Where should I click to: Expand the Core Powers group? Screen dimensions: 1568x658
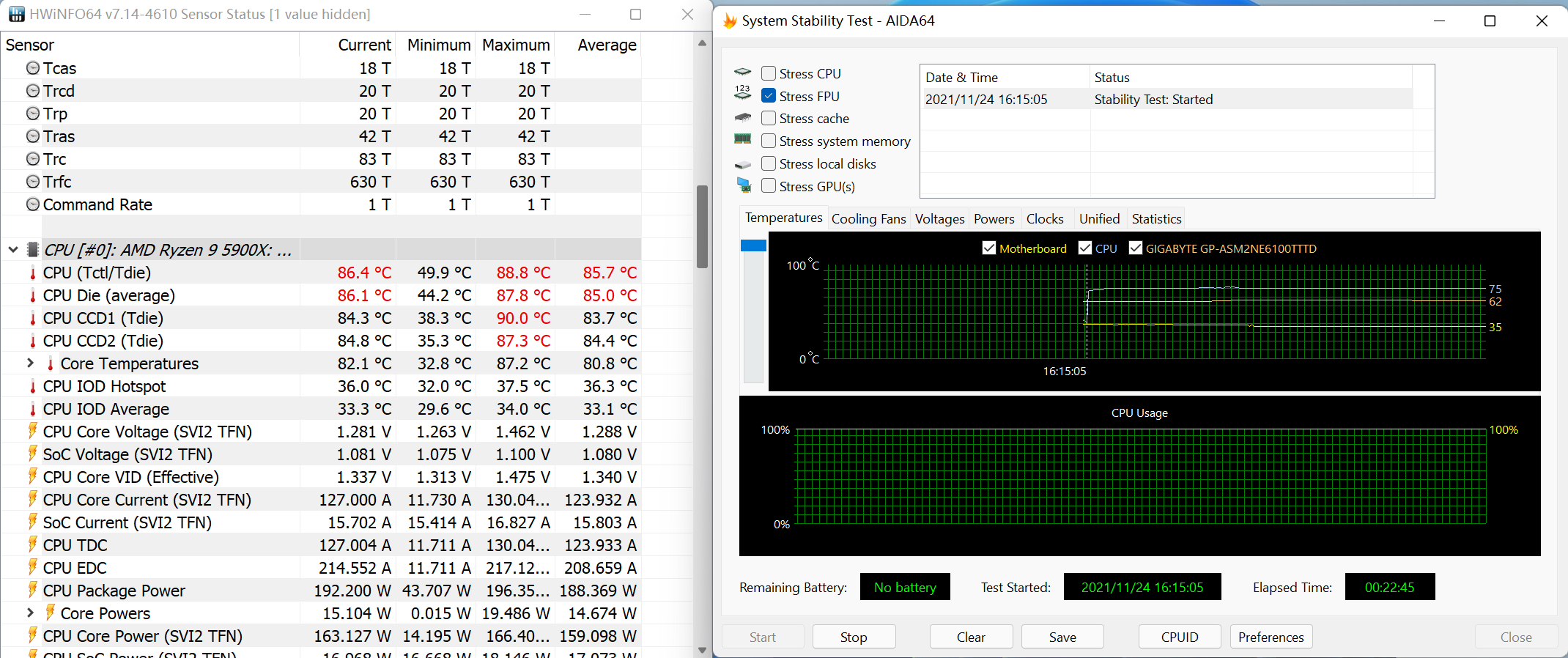30,613
